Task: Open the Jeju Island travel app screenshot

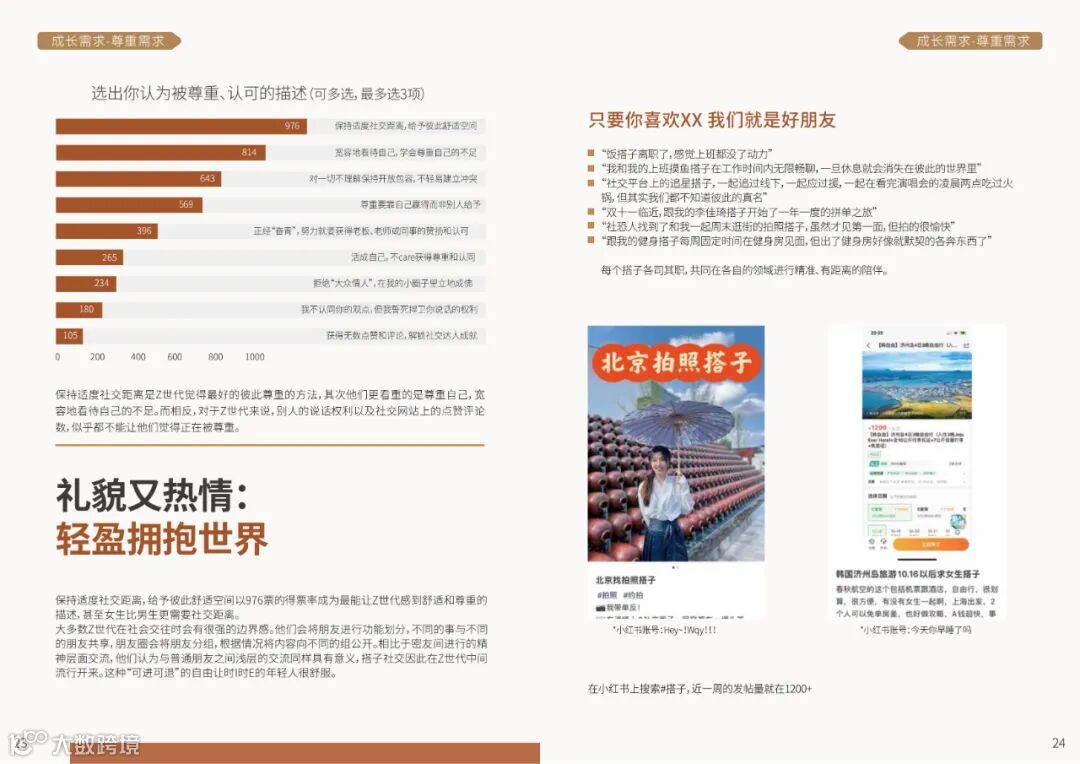Action: [x=917, y=444]
